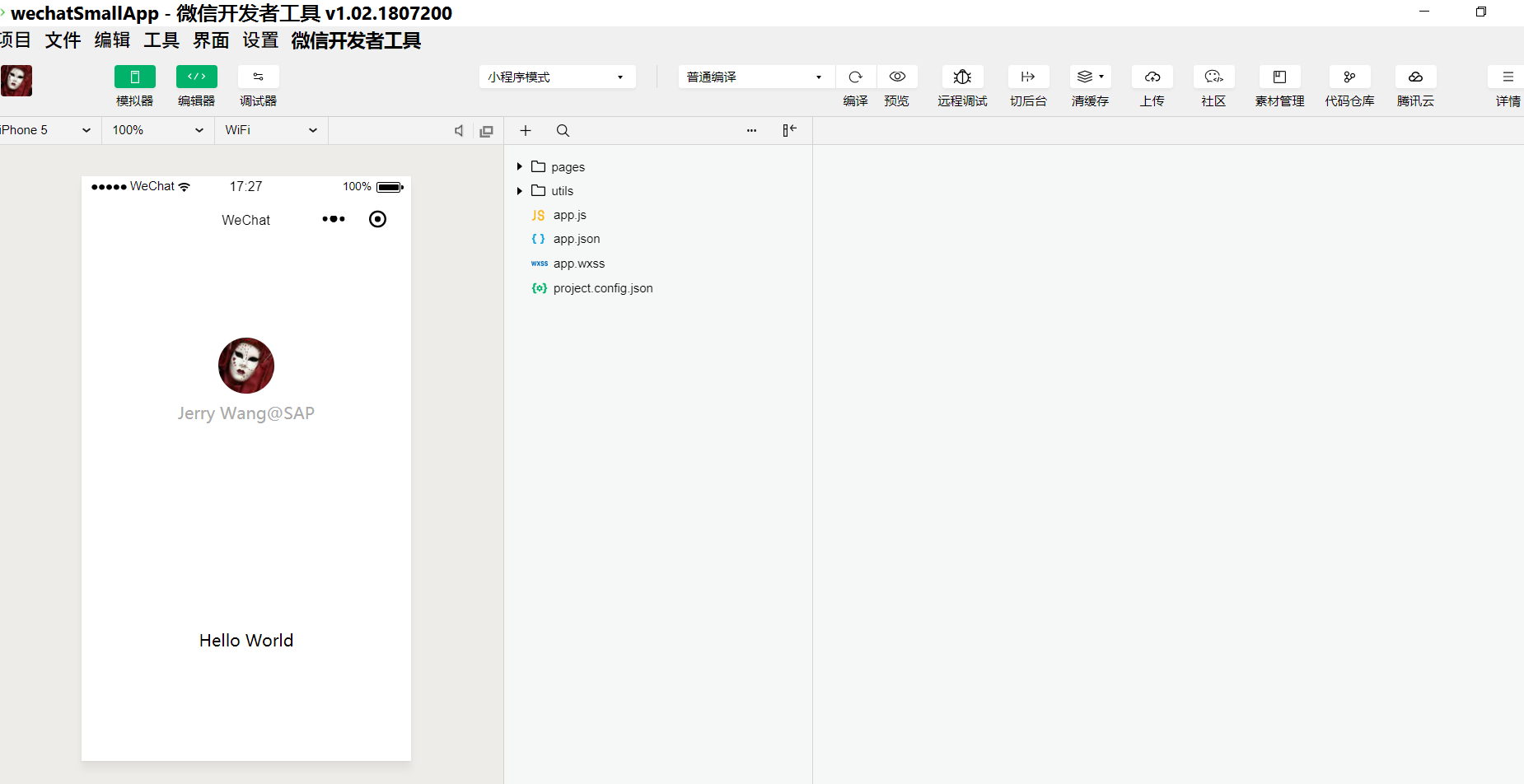Screen dimensions: 1524x784
Task: Click the 切后台 switch to background icon
Action: [1028, 77]
